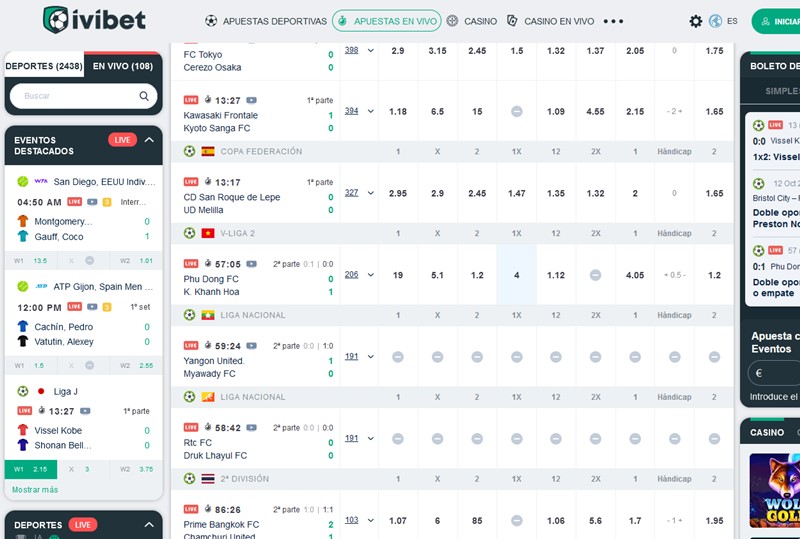
Task: Expand more markets for CD San Roque de Lepe
Action: point(371,193)
